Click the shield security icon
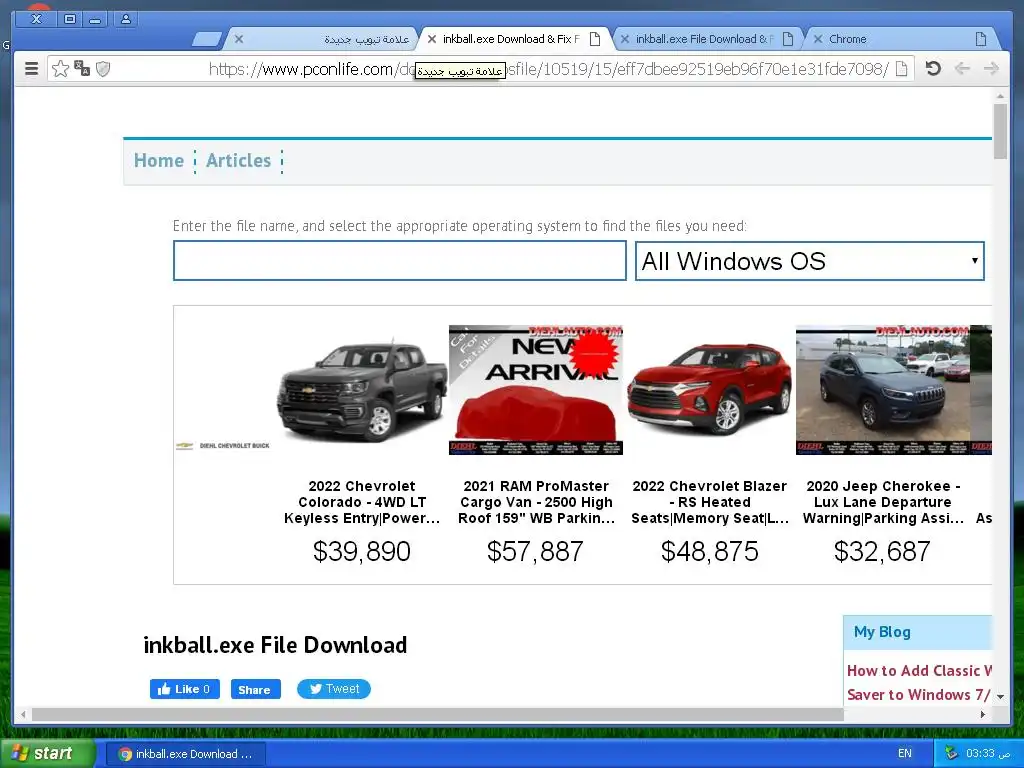Viewport: 1024px width, 768px height. (103, 69)
